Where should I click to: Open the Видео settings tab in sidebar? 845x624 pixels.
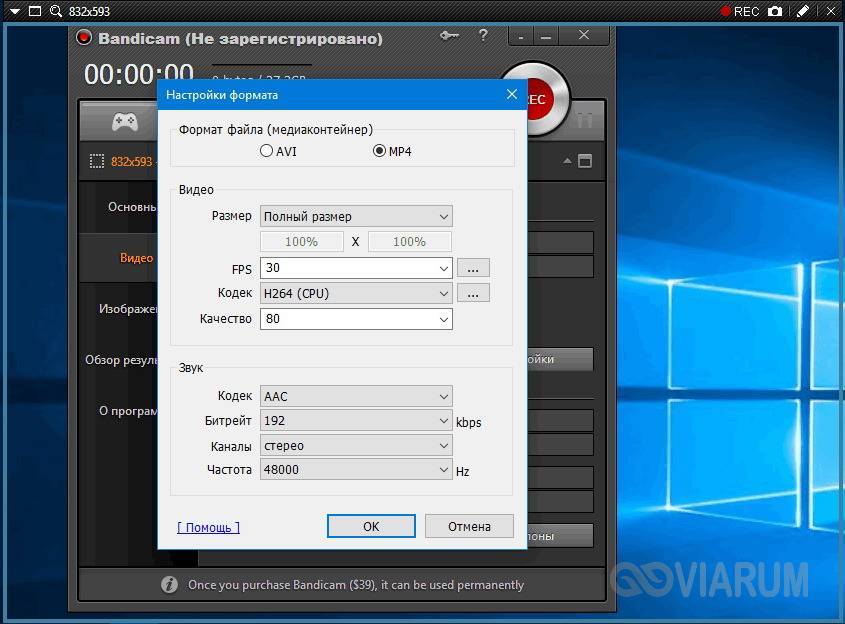(x=136, y=258)
